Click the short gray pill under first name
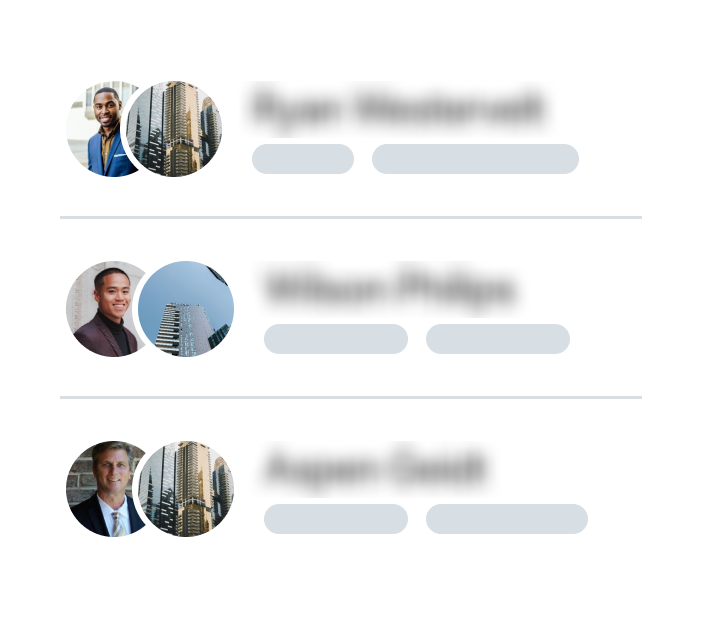 pyautogui.click(x=303, y=159)
